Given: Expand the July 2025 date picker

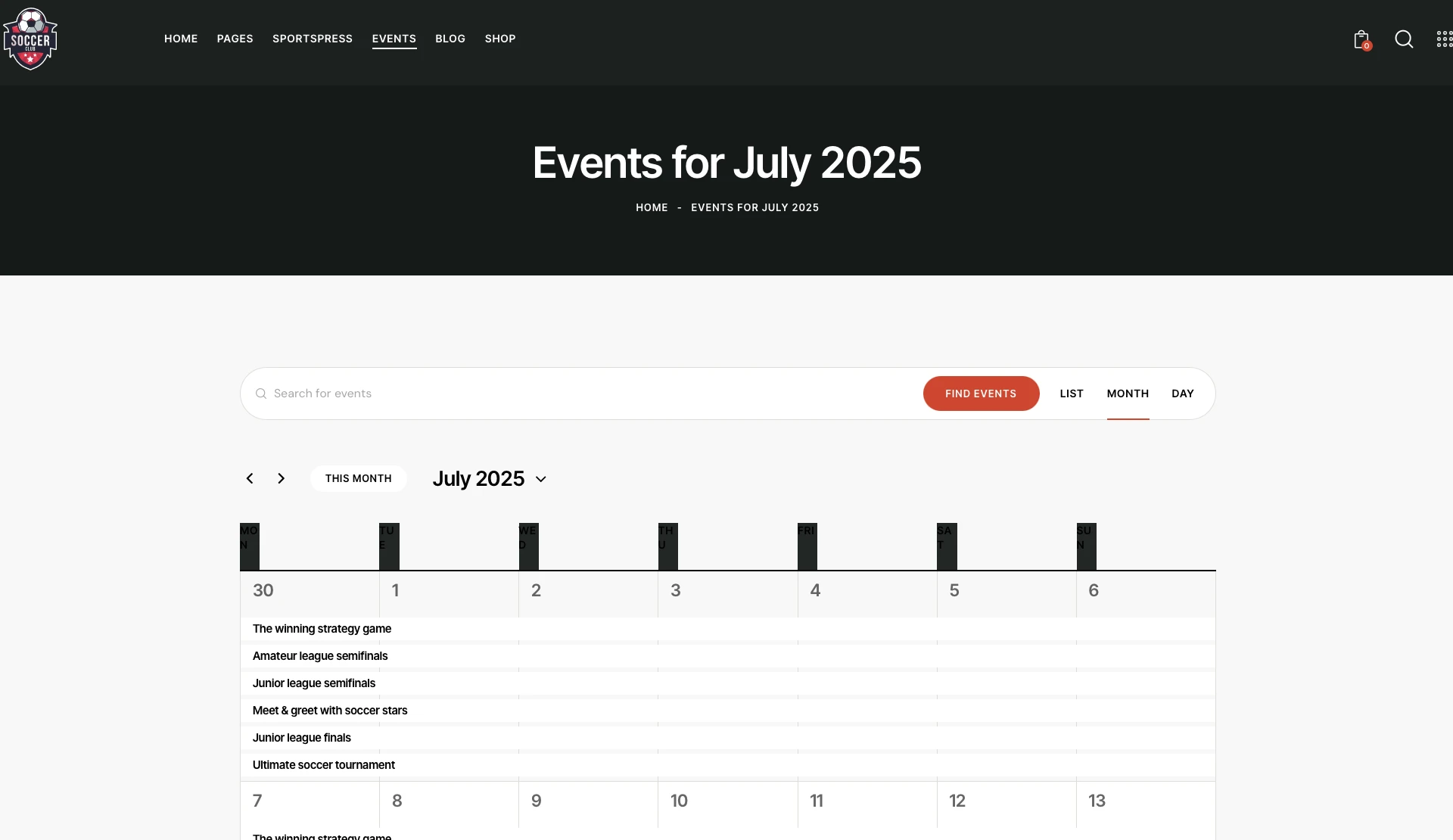Looking at the screenshot, I should coord(489,479).
